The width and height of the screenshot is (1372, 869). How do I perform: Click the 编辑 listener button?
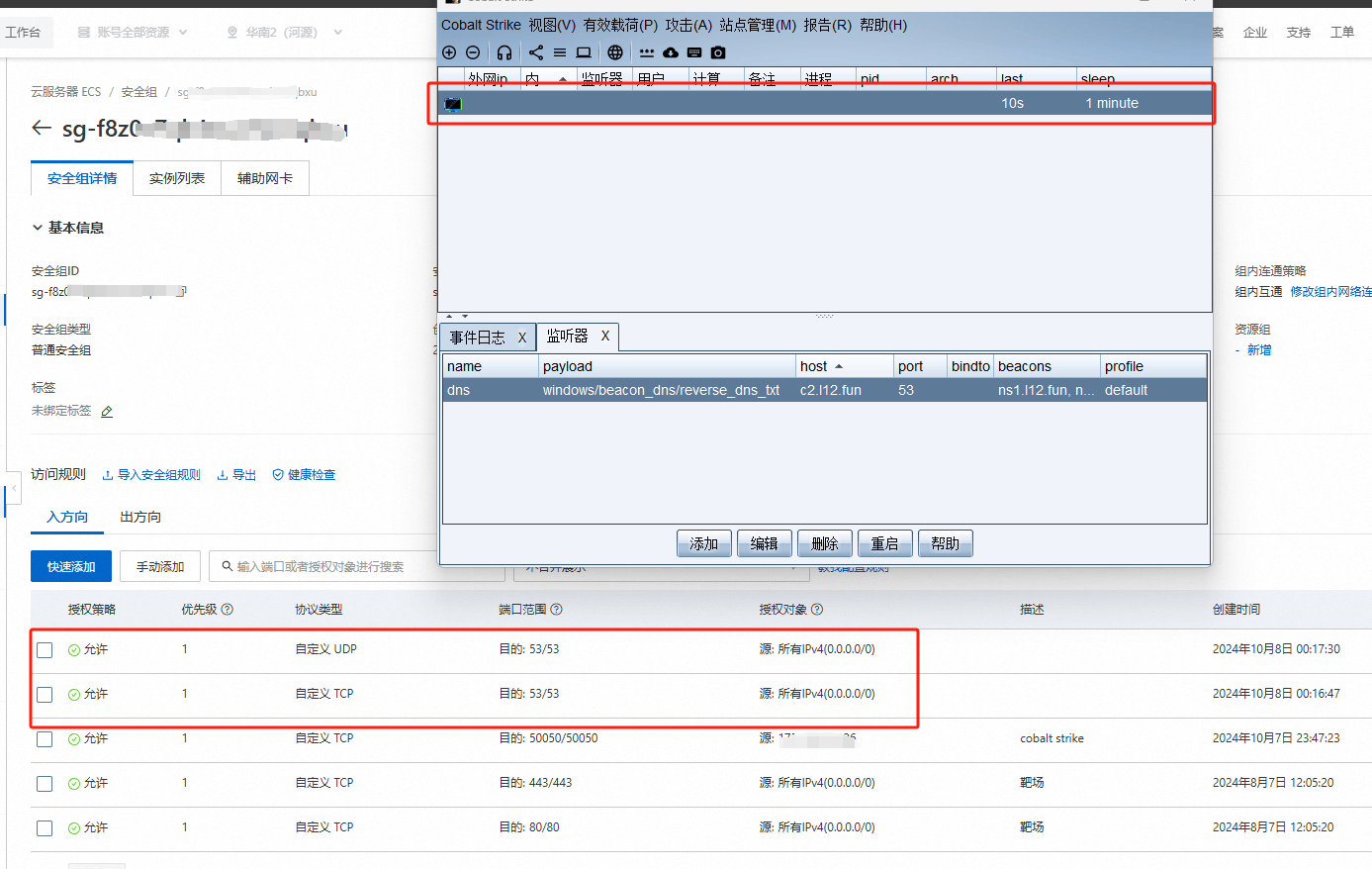(765, 543)
